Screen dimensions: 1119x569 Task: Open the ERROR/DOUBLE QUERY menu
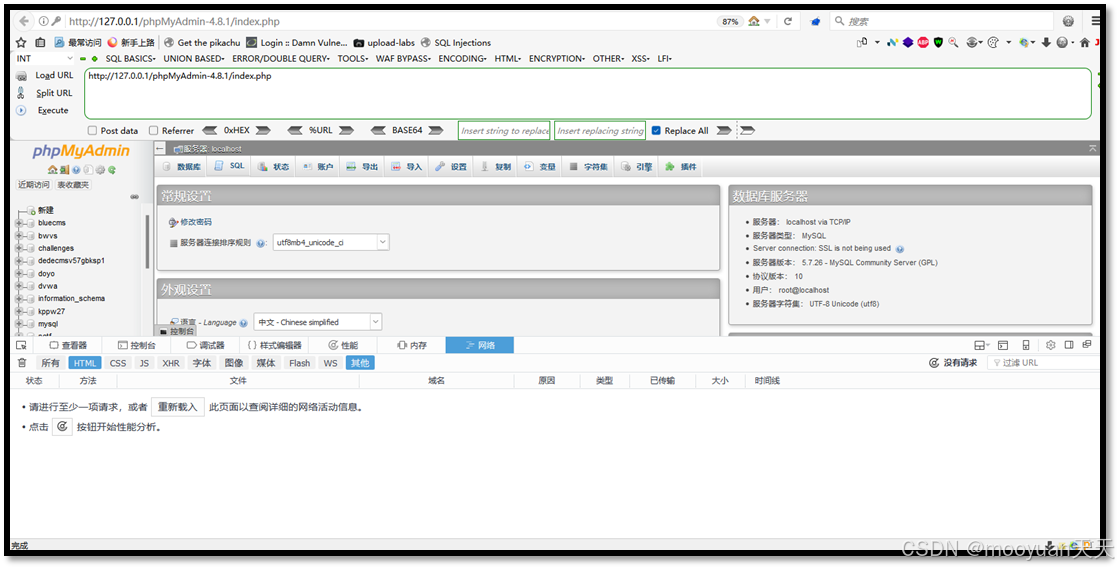coord(280,59)
